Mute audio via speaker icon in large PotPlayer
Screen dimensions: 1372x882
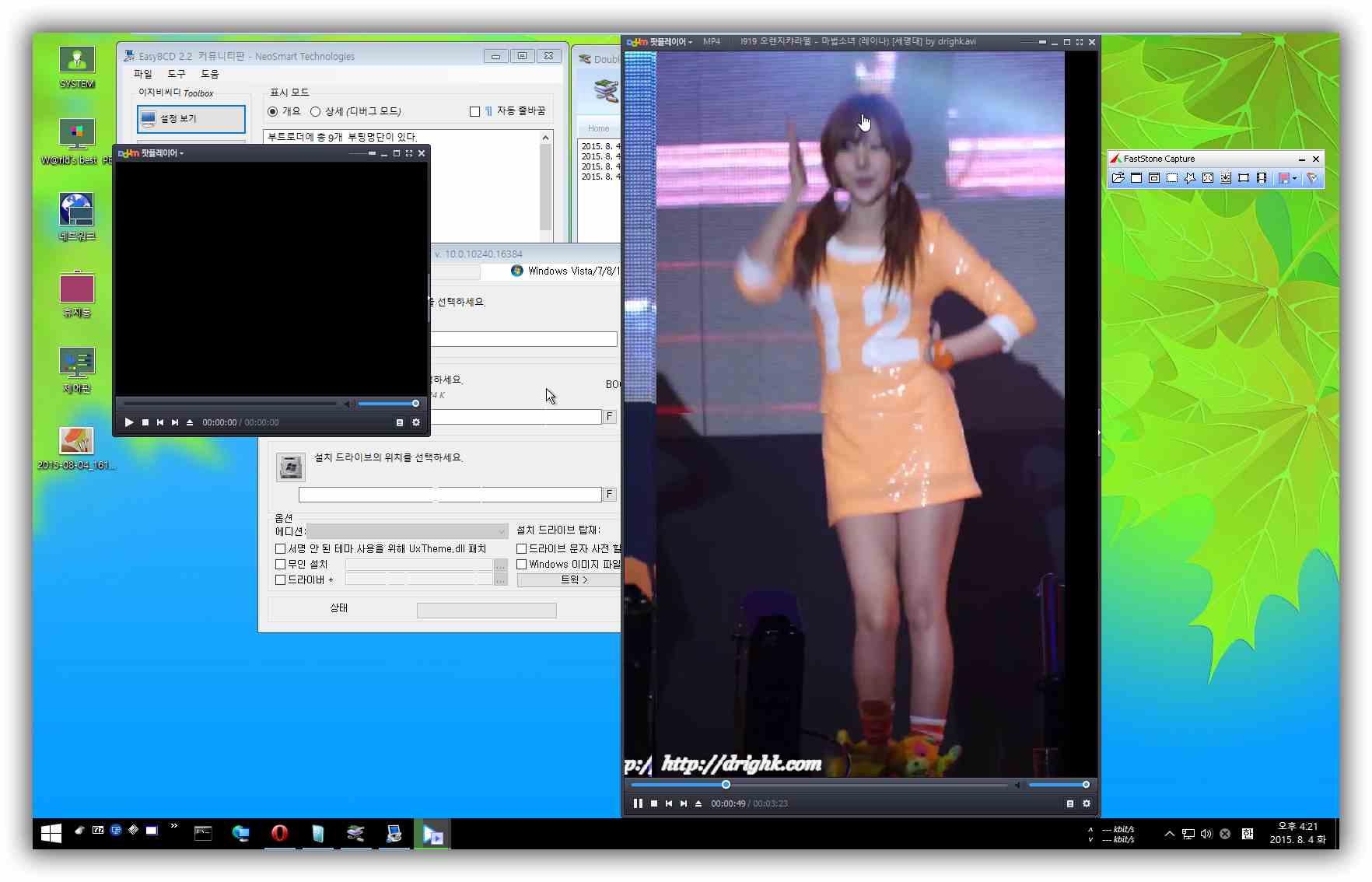(1017, 785)
